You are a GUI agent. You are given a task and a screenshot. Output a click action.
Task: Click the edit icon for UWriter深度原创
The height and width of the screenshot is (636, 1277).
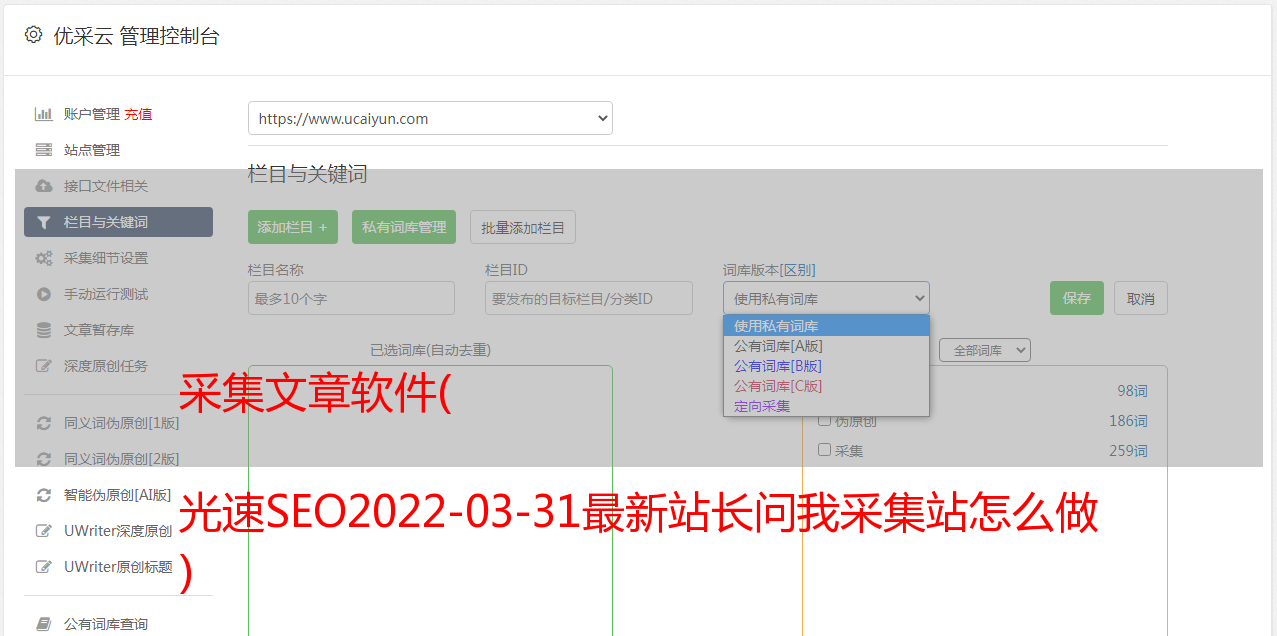pos(44,531)
